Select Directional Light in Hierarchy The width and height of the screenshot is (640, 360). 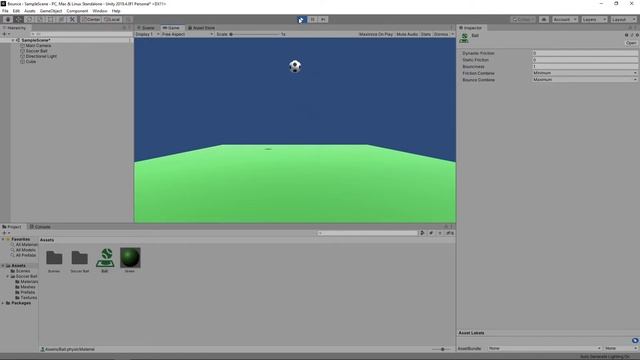(41, 56)
